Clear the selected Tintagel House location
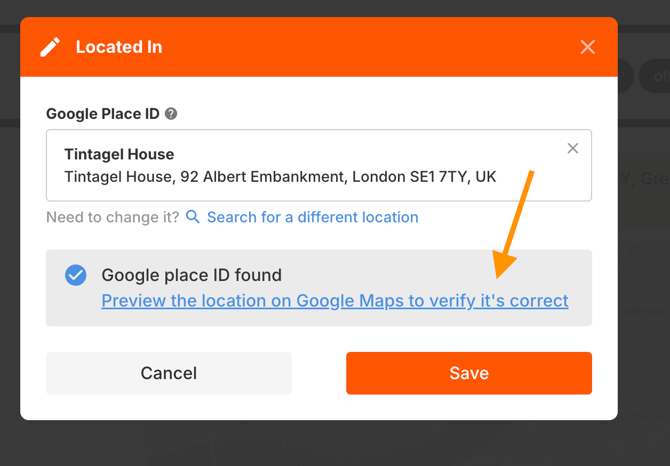The width and height of the screenshot is (670, 466). 573,149
